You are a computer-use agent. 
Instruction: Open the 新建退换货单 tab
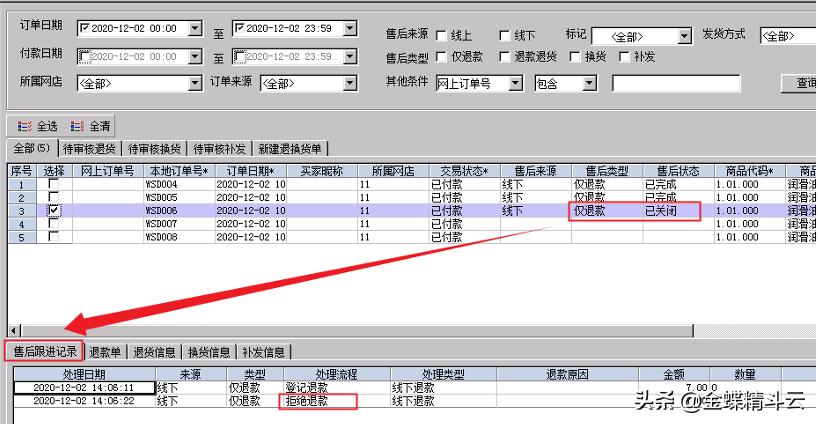tap(290, 149)
